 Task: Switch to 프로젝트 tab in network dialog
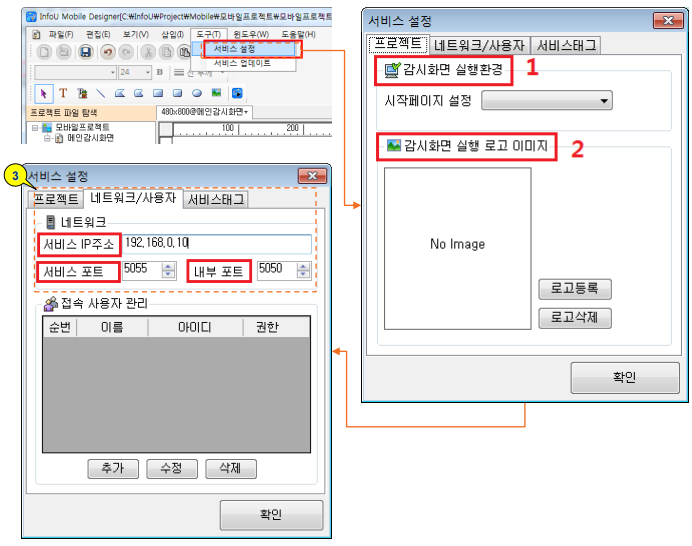(56, 199)
